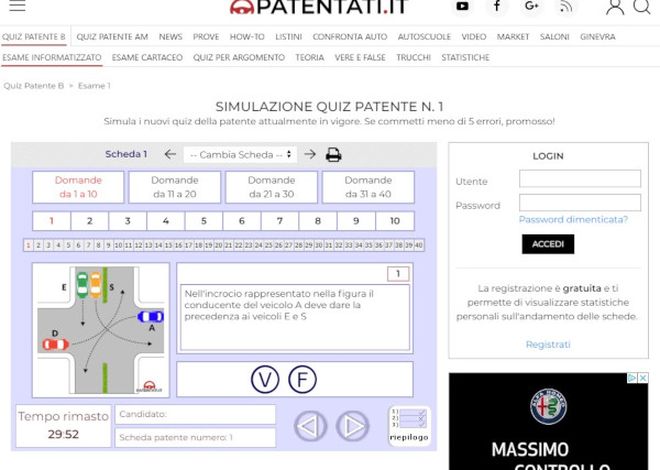Select Statistiche submenu
Screen dimensions: 660x470
[465, 57]
